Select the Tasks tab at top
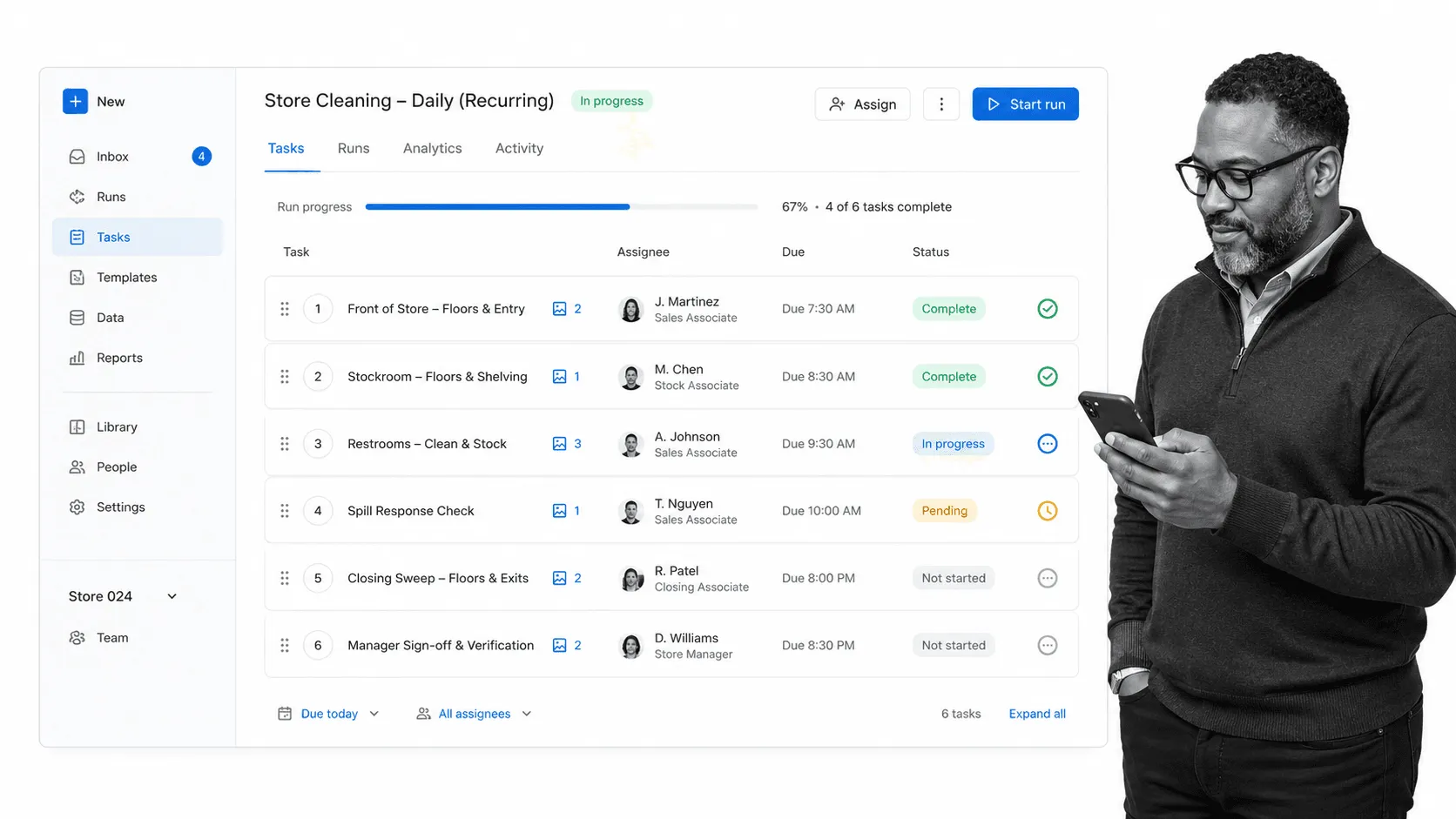This screenshot has height=819, width=1456. pos(286,149)
